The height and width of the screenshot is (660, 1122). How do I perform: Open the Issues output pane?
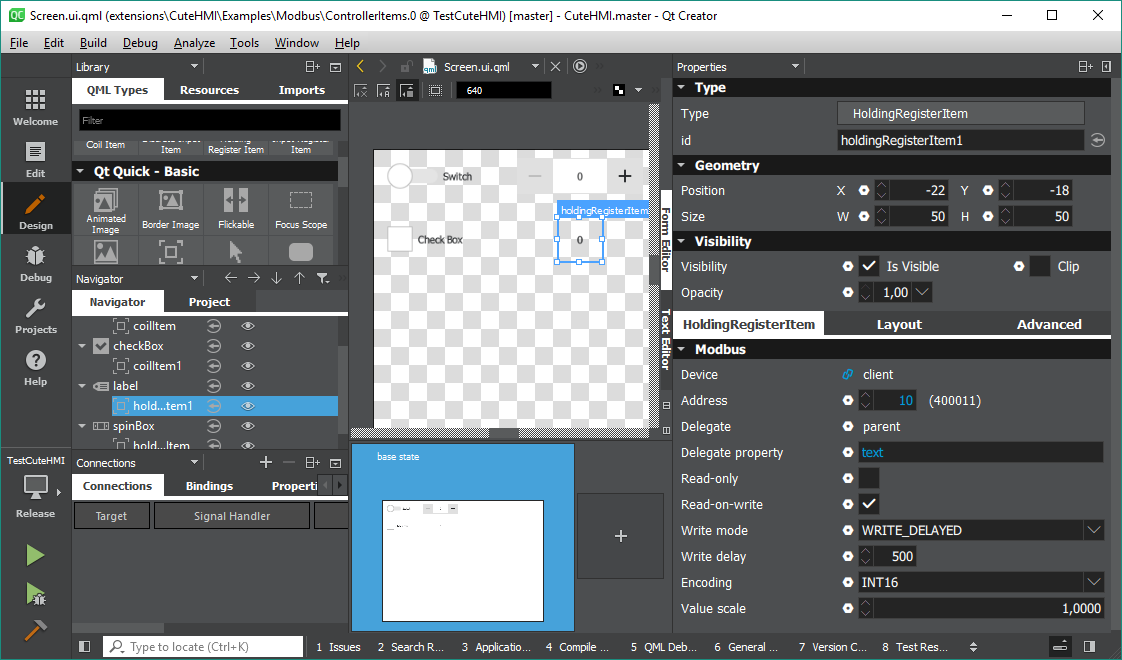[338, 647]
